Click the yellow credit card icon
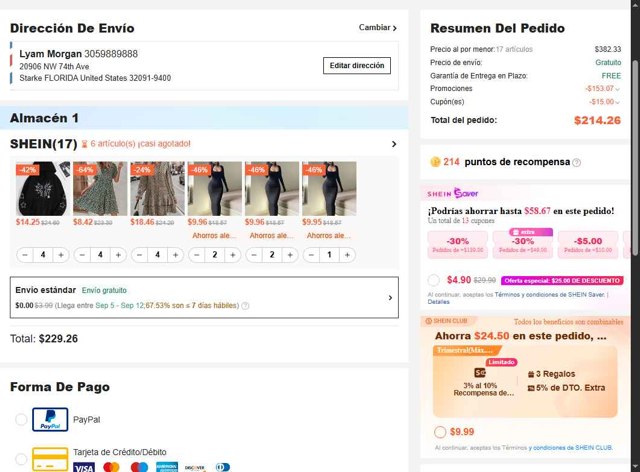The width and height of the screenshot is (640, 472). point(50,459)
